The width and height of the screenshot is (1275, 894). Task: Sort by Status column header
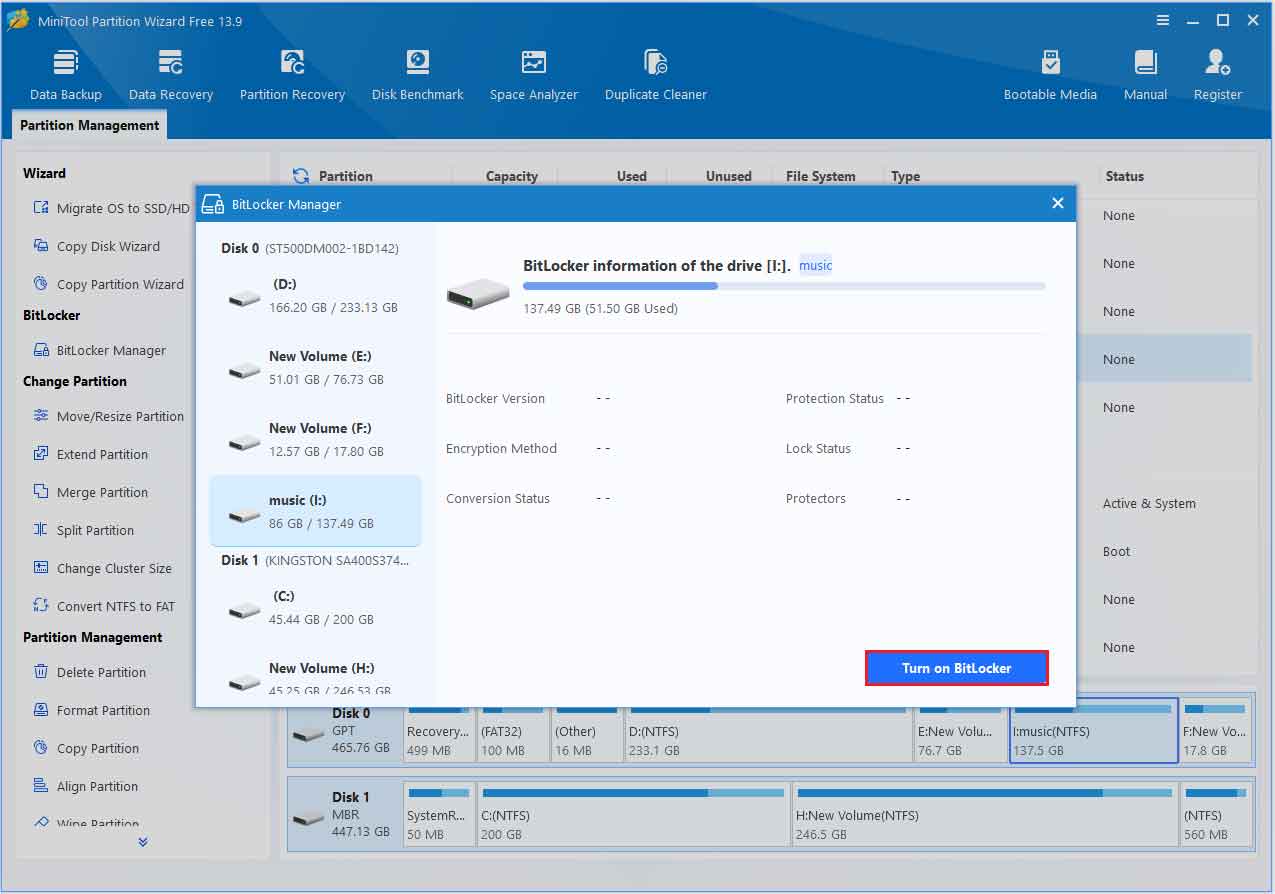coord(1124,176)
